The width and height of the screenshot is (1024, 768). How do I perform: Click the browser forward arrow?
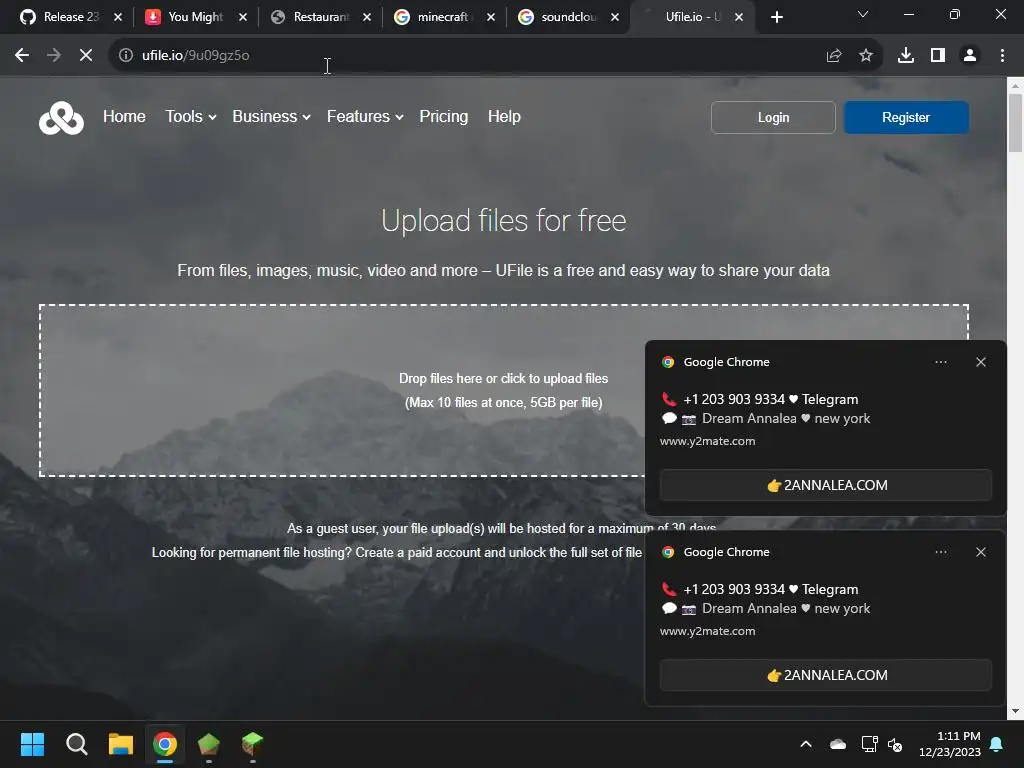point(54,56)
